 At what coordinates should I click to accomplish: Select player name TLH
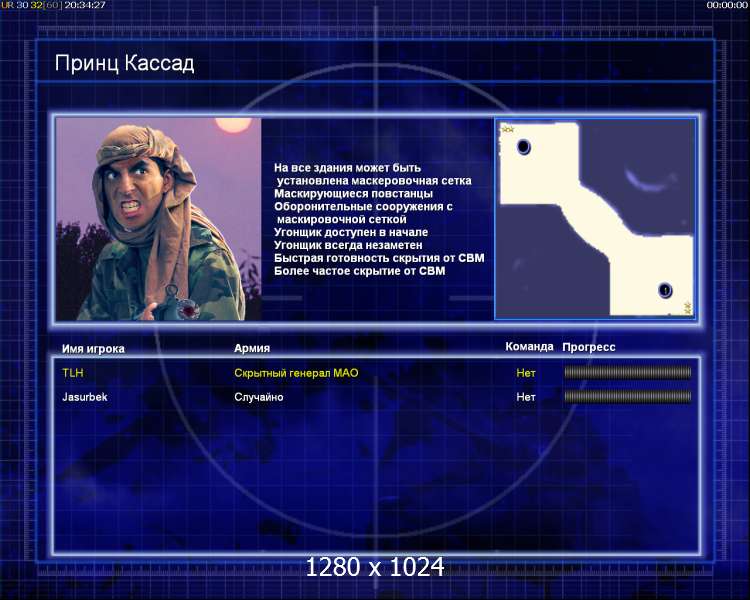click(73, 373)
